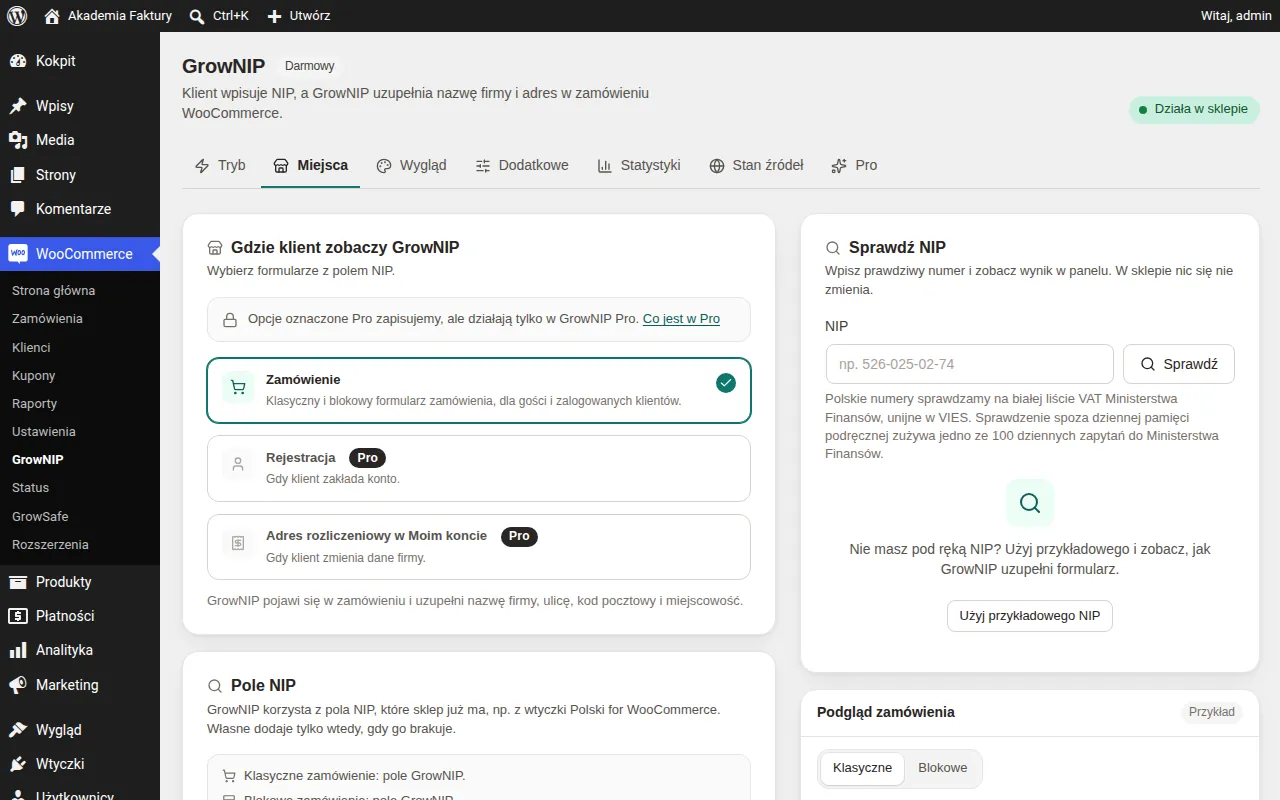Viewport: 1280px width, 800px height.
Task: Select the Rejestracja Pro option card
Action: coord(479,468)
